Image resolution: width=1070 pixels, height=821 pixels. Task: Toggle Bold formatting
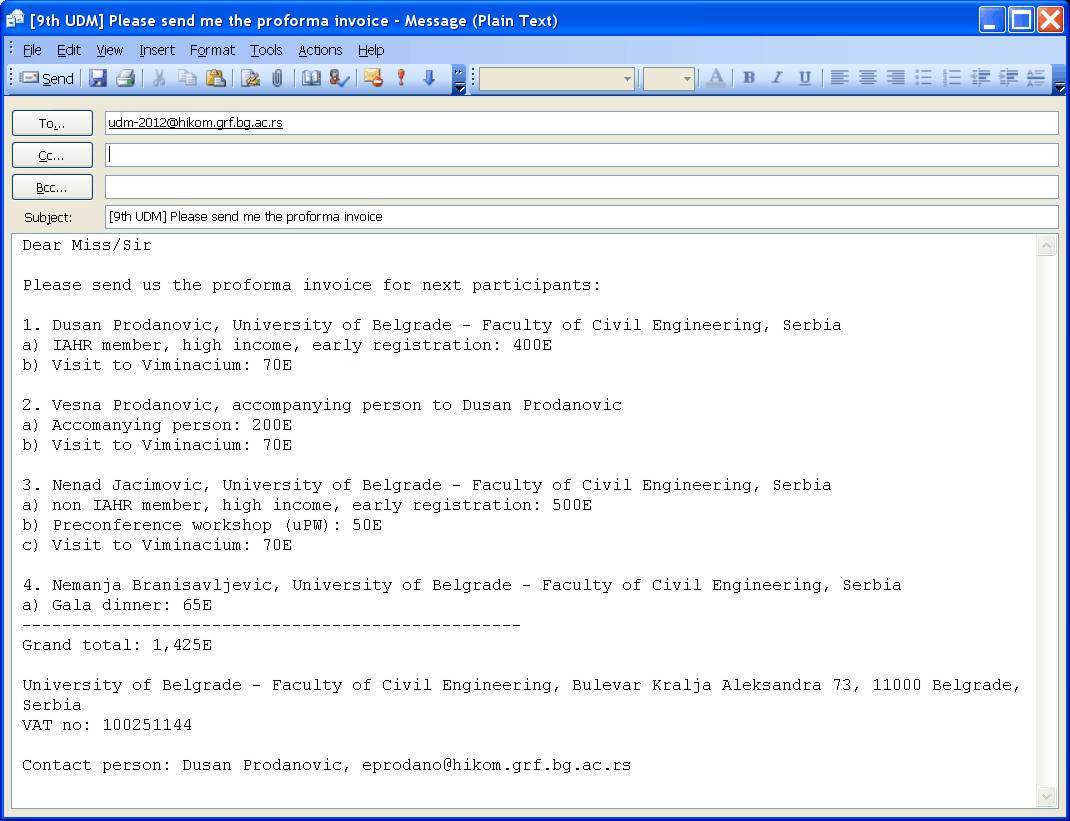click(x=748, y=78)
